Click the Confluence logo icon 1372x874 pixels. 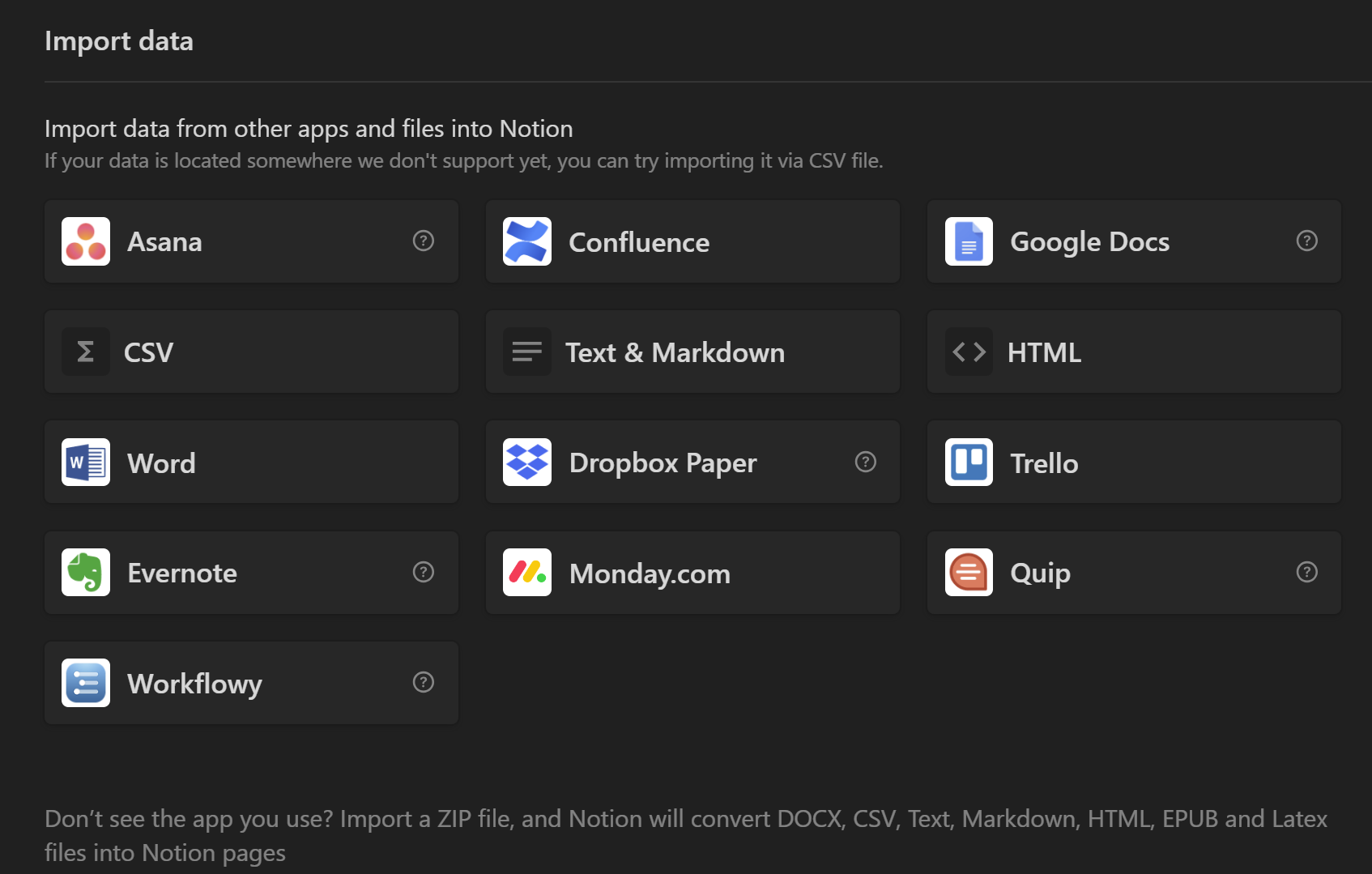coord(527,241)
